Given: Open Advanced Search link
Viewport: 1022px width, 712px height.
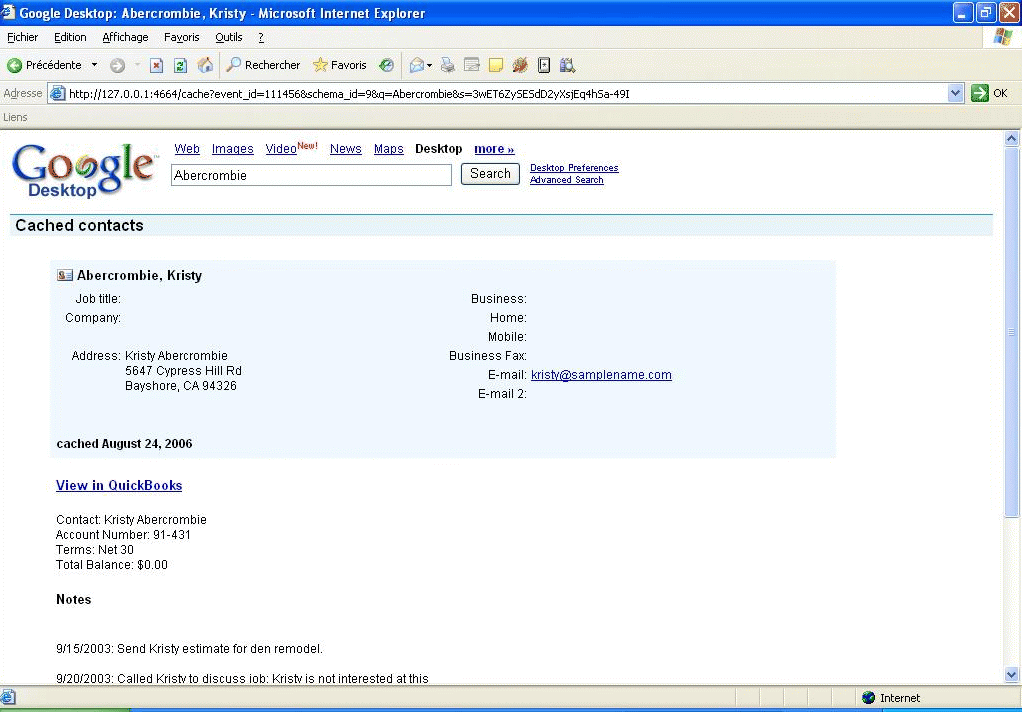Looking at the screenshot, I should tap(566, 180).
